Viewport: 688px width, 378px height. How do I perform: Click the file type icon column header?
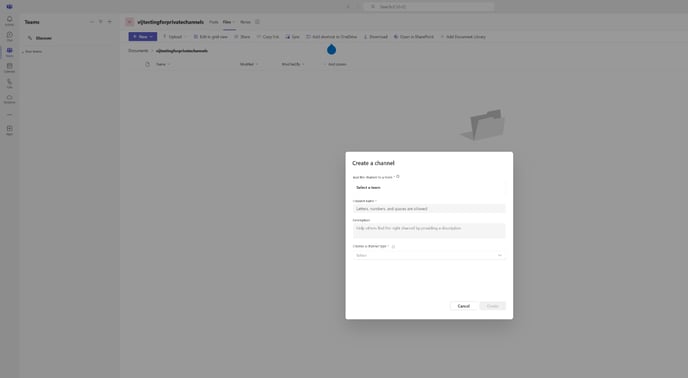pos(147,65)
